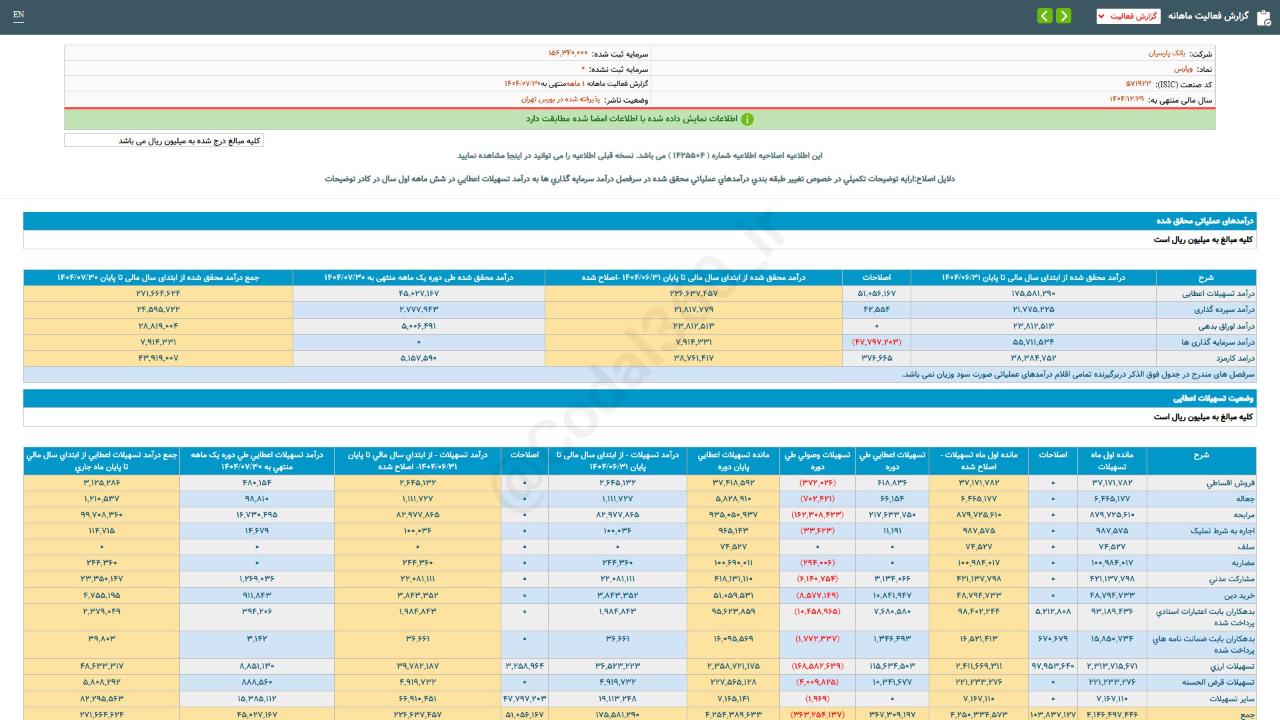Switch language with the EN link
This screenshot has width=1280, height=720.
click(18, 15)
